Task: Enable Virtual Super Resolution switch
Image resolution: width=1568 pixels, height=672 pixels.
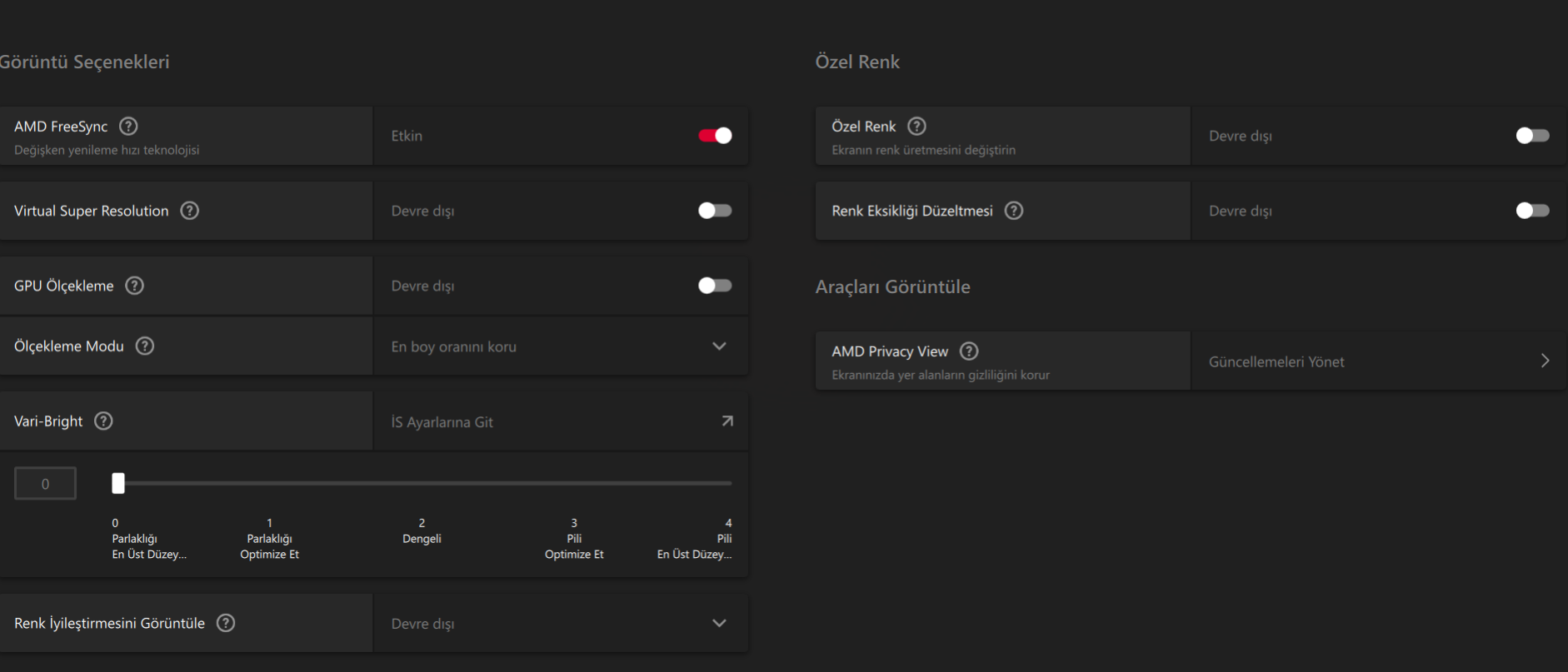Action: pos(715,211)
